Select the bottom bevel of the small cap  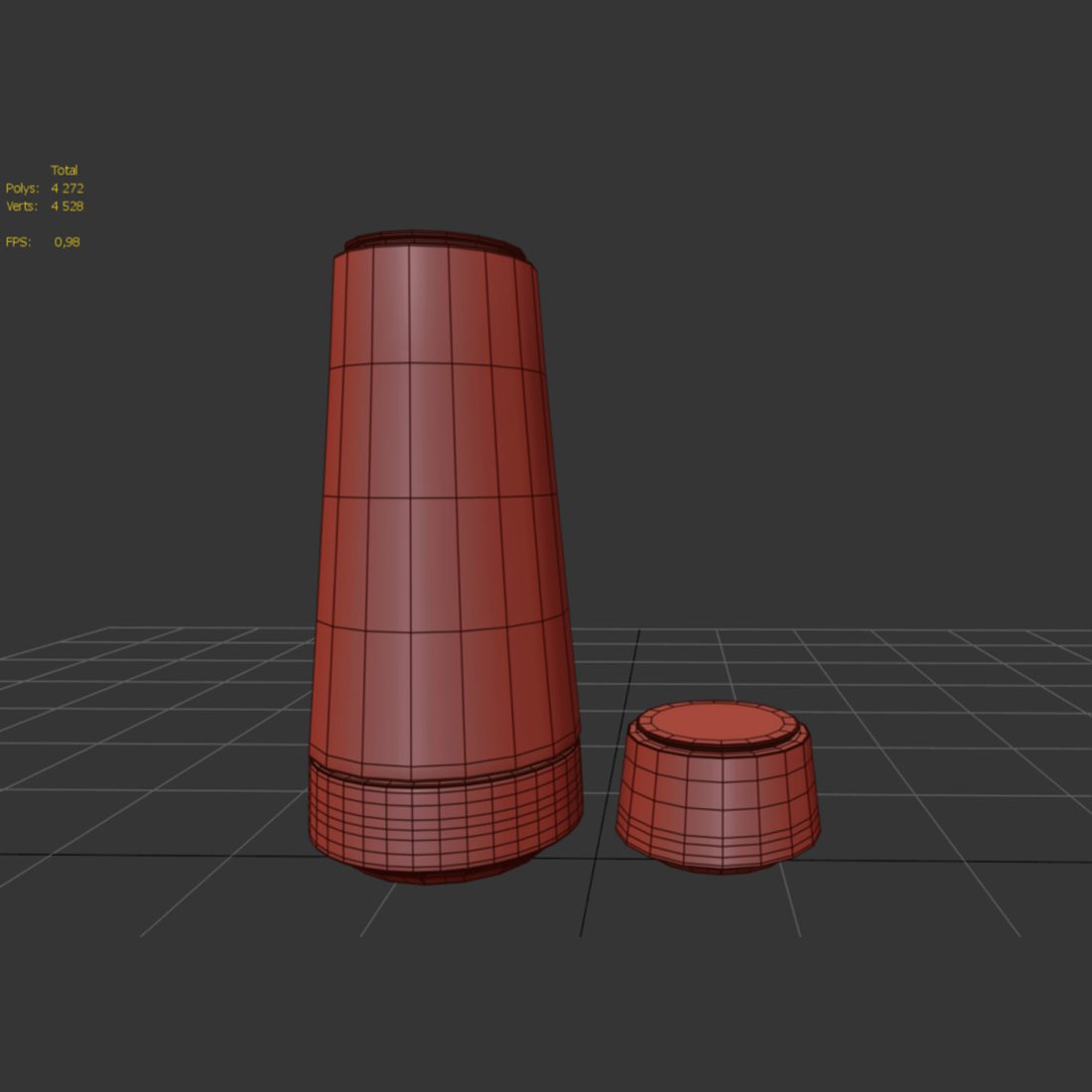(x=718, y=862)
